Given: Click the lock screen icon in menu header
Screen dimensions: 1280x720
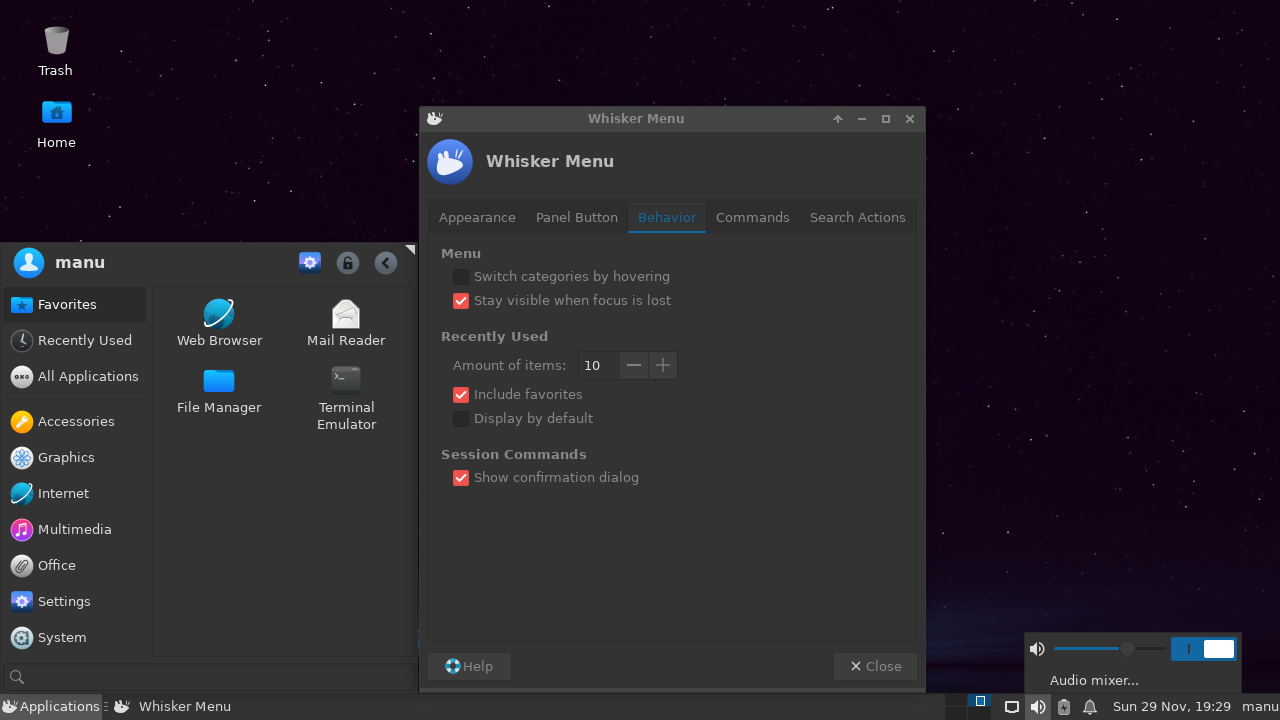Looking at the screenshot, I should 347,263.
